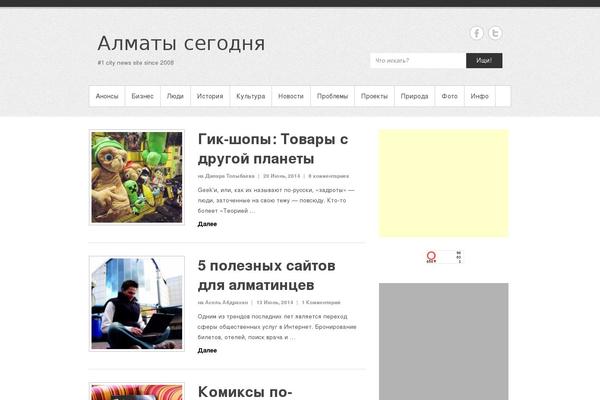600x400 pixels.
Task: Click the Гик-шопы article date text
Action: point(282,176)
